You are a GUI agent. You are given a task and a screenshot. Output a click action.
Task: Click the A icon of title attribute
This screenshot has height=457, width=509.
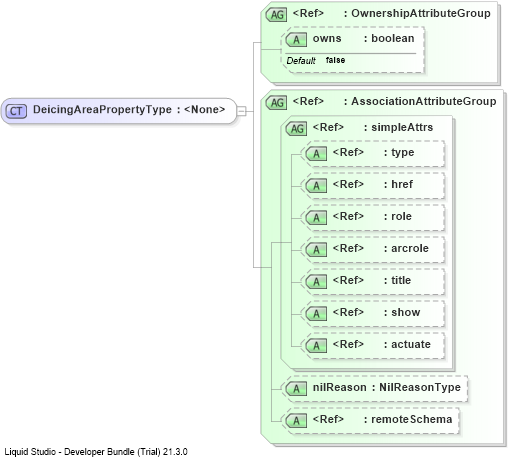[316, 282]
